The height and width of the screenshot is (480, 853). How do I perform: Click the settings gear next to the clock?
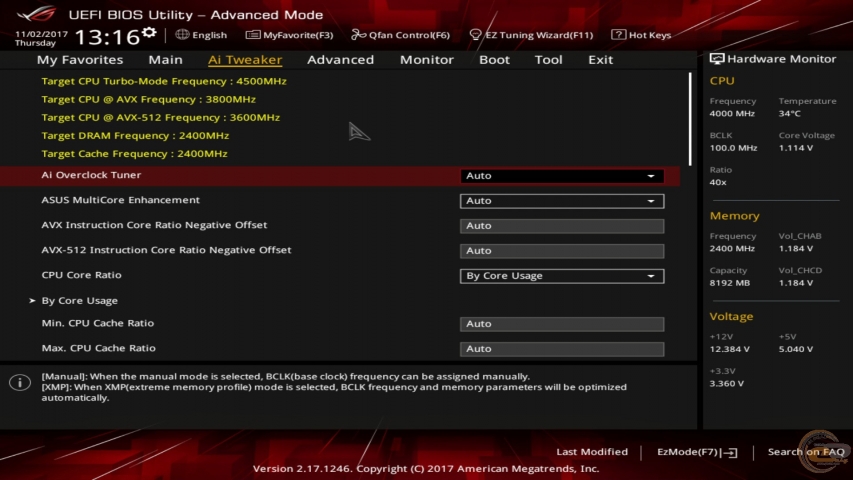click(149, 33)
